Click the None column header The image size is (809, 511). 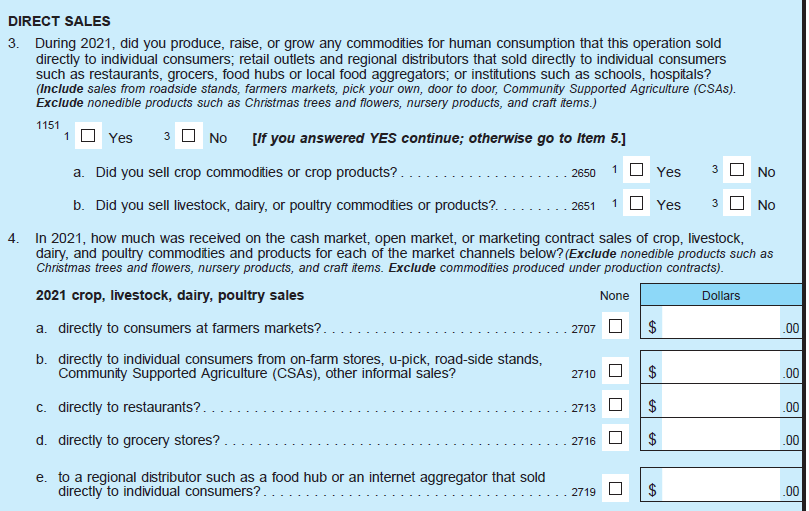[614, 296]
